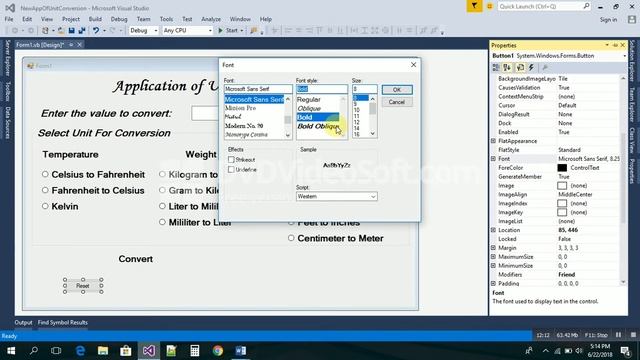Select Centimeter to Meter radio button
Screen dimensions: 640x360
point(291,238)
